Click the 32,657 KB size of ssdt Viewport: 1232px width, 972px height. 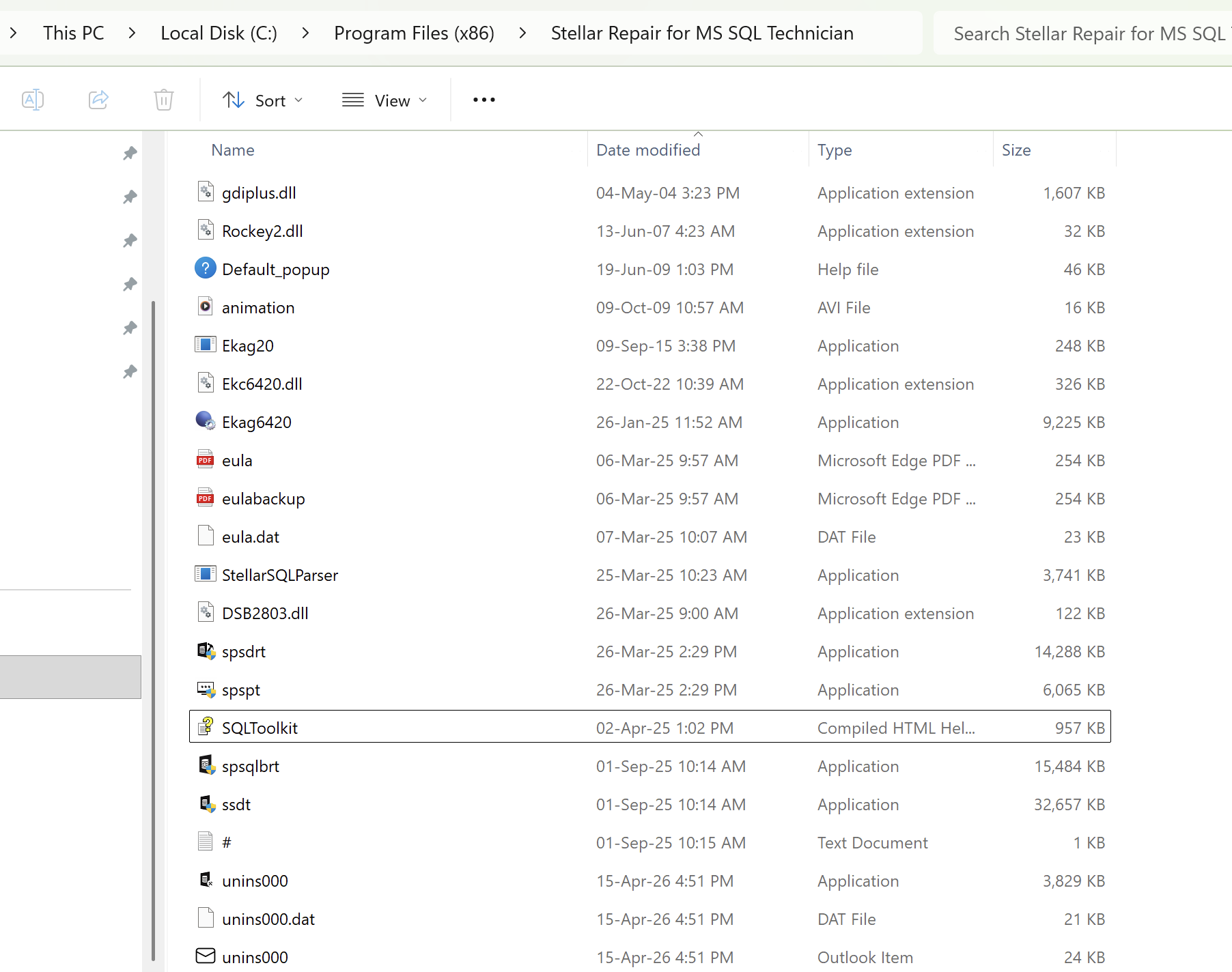[x=1069, y=805]
